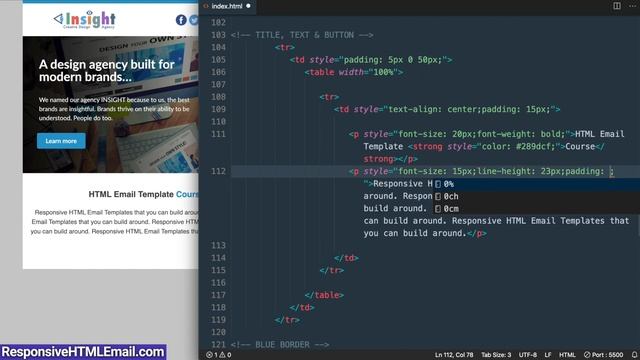Click the 'text-align: center' td code line
This screenshot has width=640, height=360.
tap(447, 109)
